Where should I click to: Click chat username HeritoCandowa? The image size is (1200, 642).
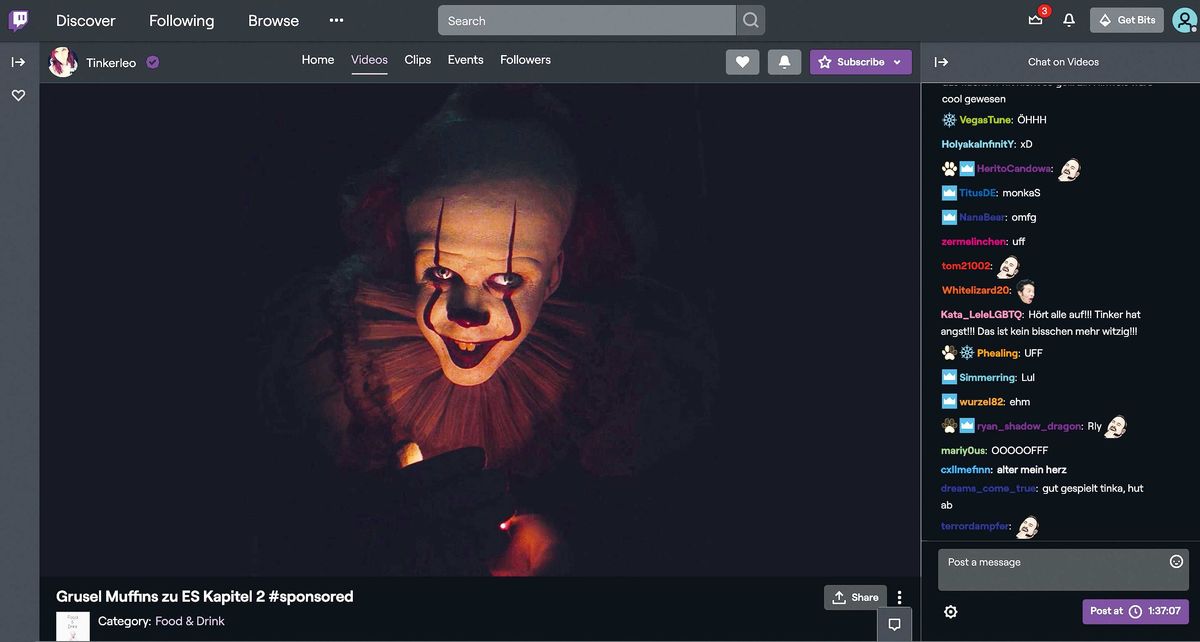click(1014, 169)
